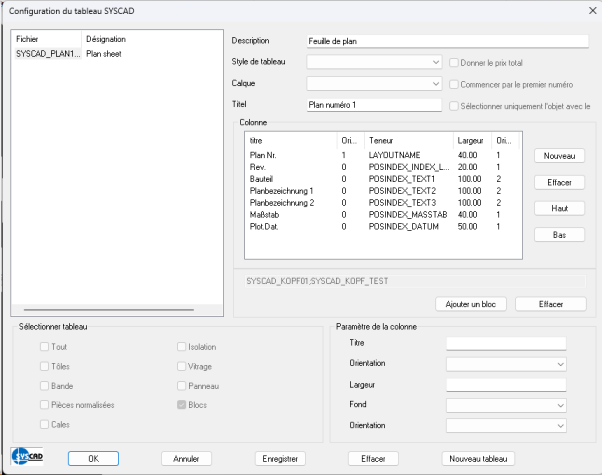602x475 pixels.
Task: Expand the Fond dropdown
Action: tap(506, 405)
